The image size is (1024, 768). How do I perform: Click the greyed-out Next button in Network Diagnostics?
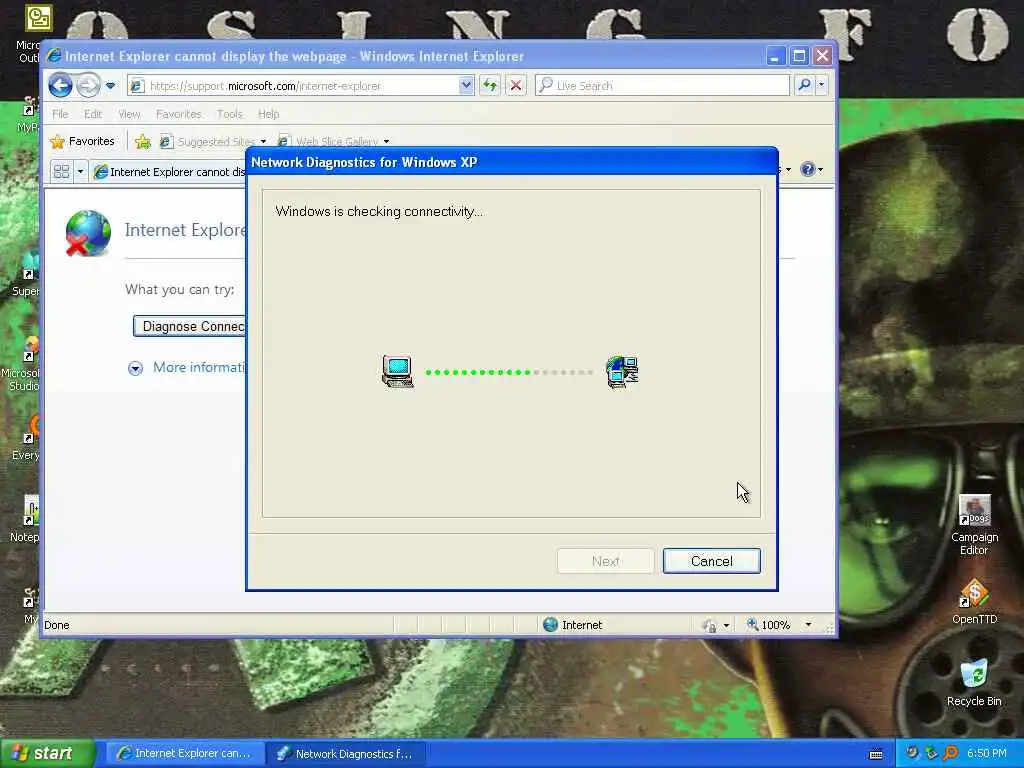pos(605,561)
